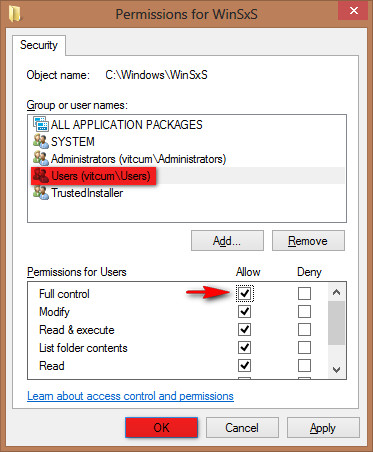
Task: Click the TrustedInstaller account icon
Action: click(x=41, y=193)
